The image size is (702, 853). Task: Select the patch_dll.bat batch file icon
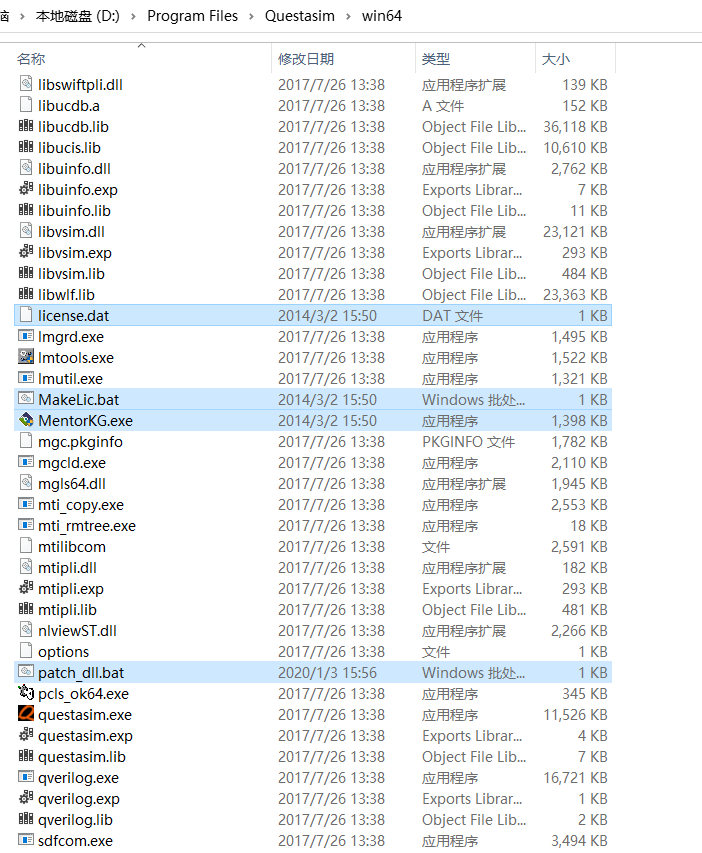(26, 672)
